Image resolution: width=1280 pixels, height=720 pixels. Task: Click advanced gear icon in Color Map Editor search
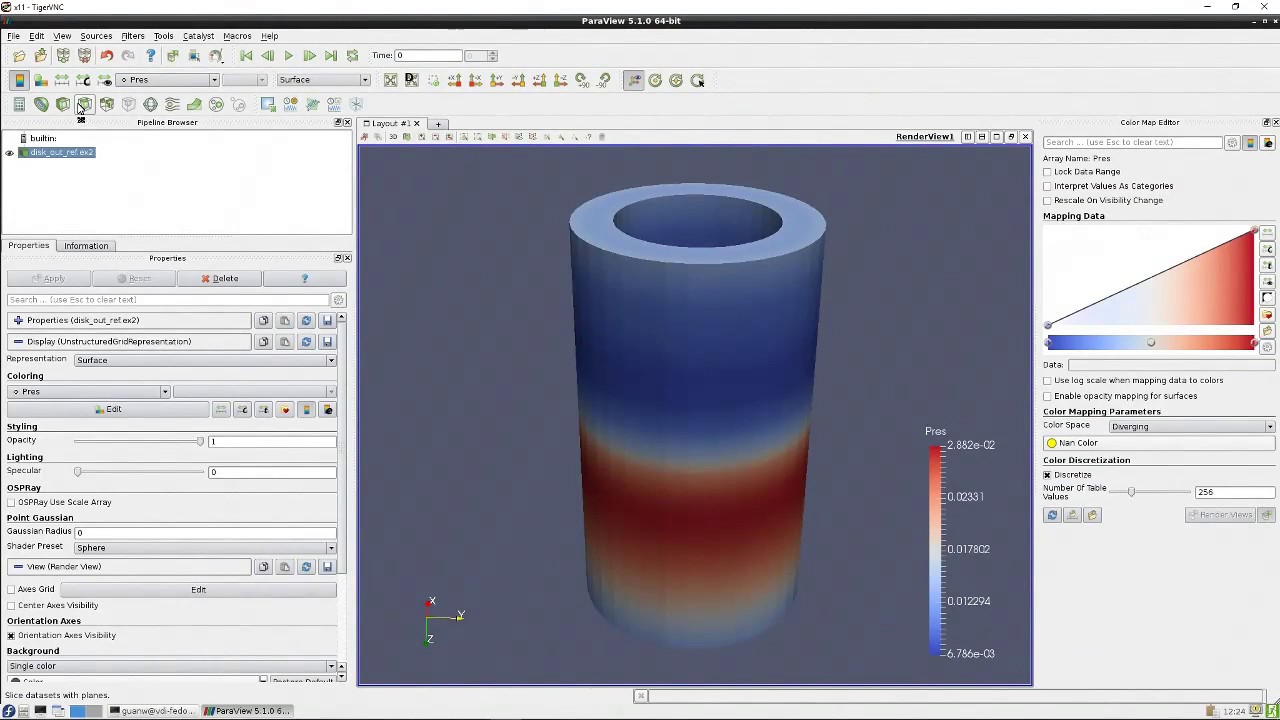(1232, 143)
